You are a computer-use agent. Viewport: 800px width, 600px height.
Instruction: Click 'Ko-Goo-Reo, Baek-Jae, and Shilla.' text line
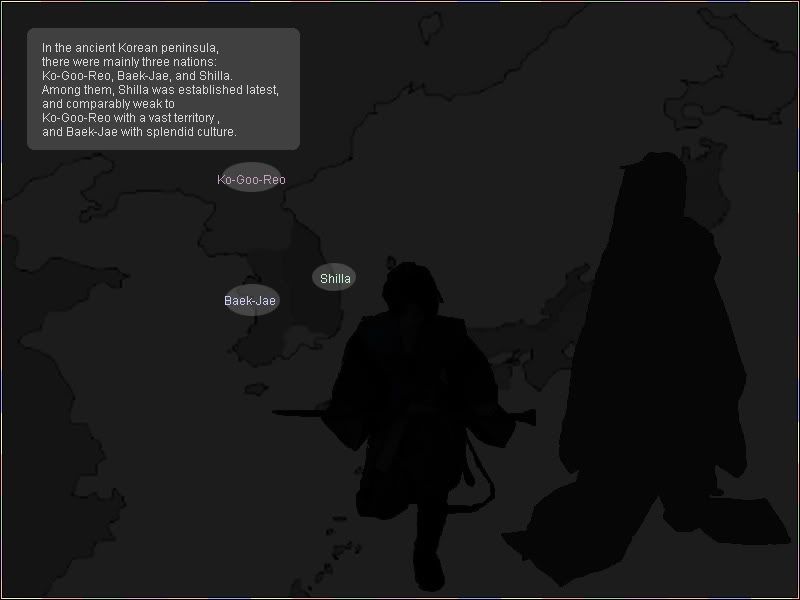click(x=137, y=76)
